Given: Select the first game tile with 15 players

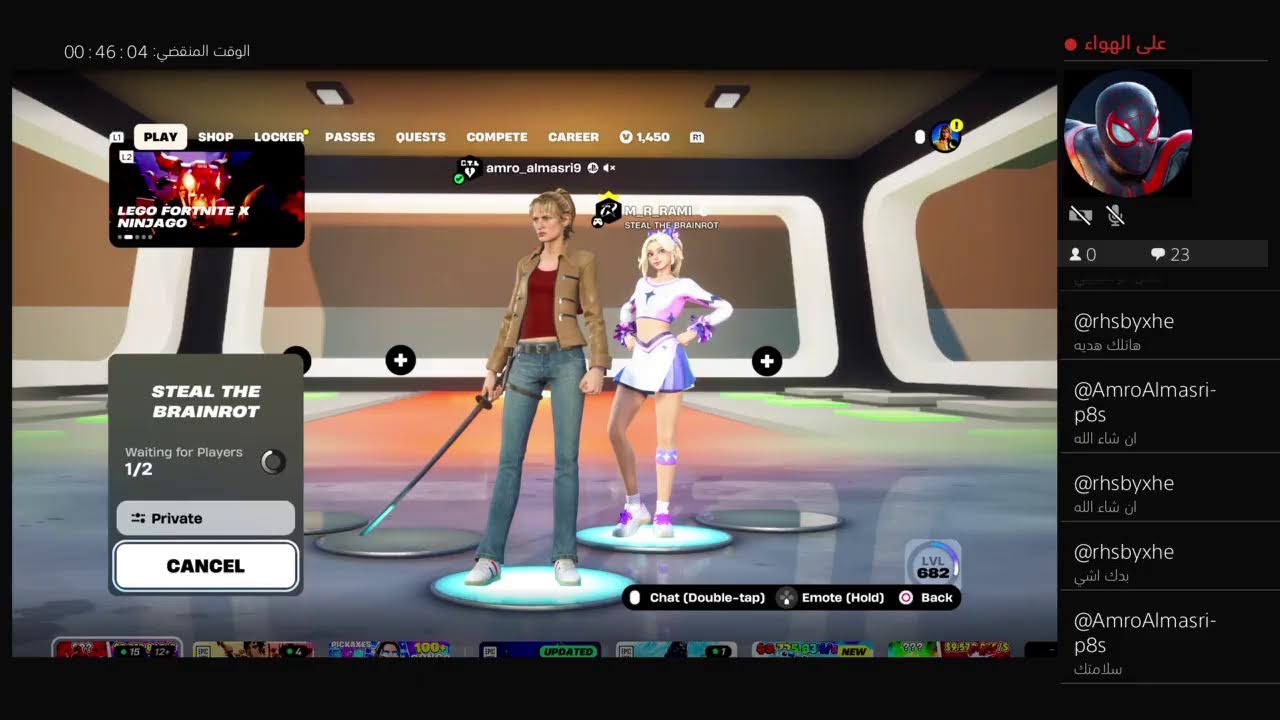Looking at the screenshot, I should pos(117,648).
